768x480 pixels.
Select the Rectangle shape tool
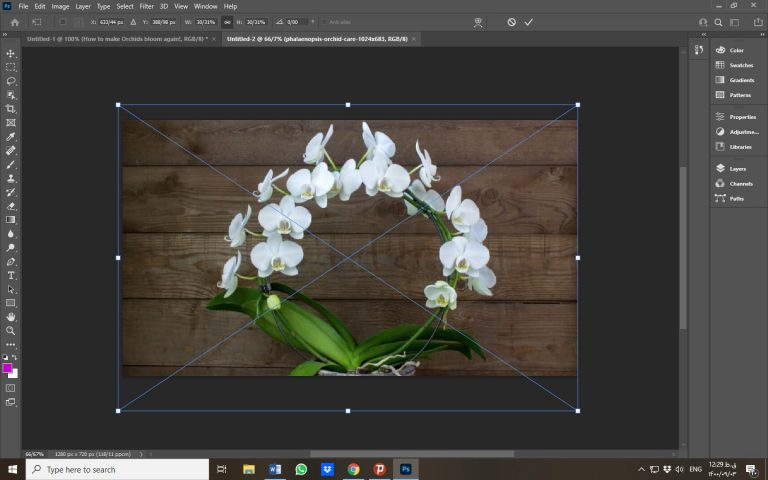[11, 303]
